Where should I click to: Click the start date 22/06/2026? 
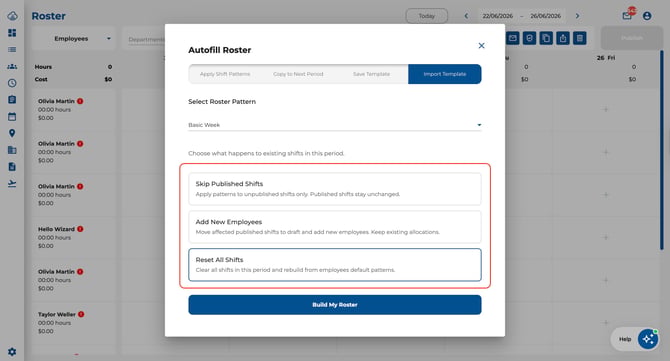tap(497, 16)
